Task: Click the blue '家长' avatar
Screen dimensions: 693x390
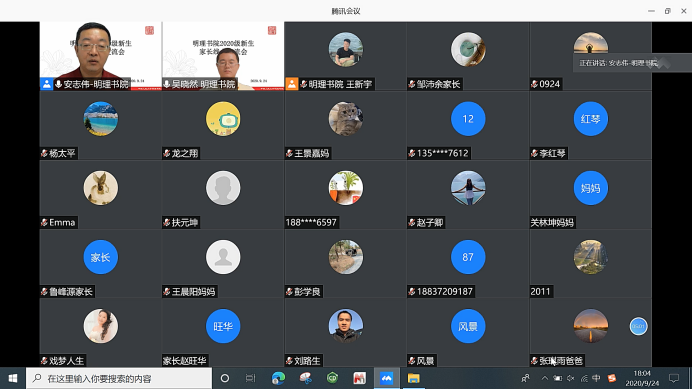Action: pos(101,257)
